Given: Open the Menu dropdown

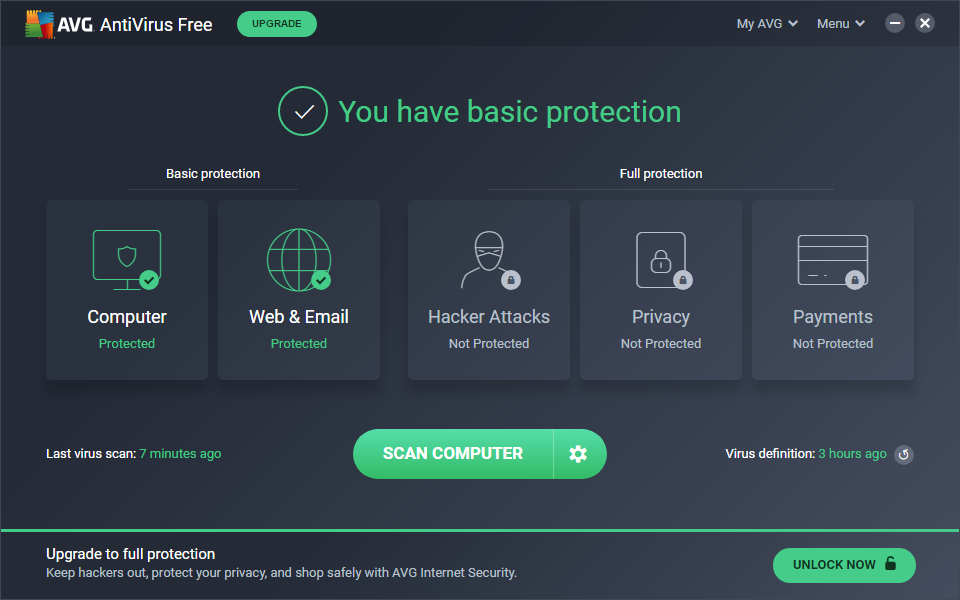Looking at the screenshot, I should click(841, 24).
